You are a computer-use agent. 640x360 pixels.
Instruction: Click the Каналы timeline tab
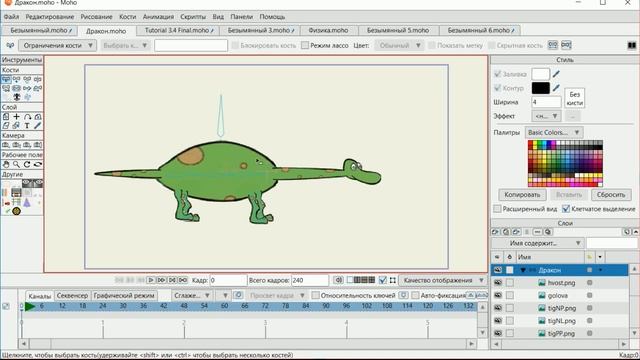(40, 296)
